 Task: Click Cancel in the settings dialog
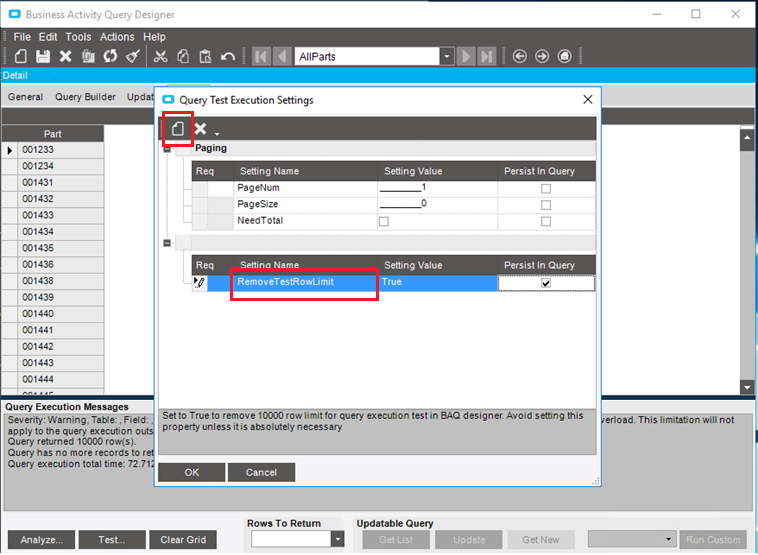tap(261, 472)
